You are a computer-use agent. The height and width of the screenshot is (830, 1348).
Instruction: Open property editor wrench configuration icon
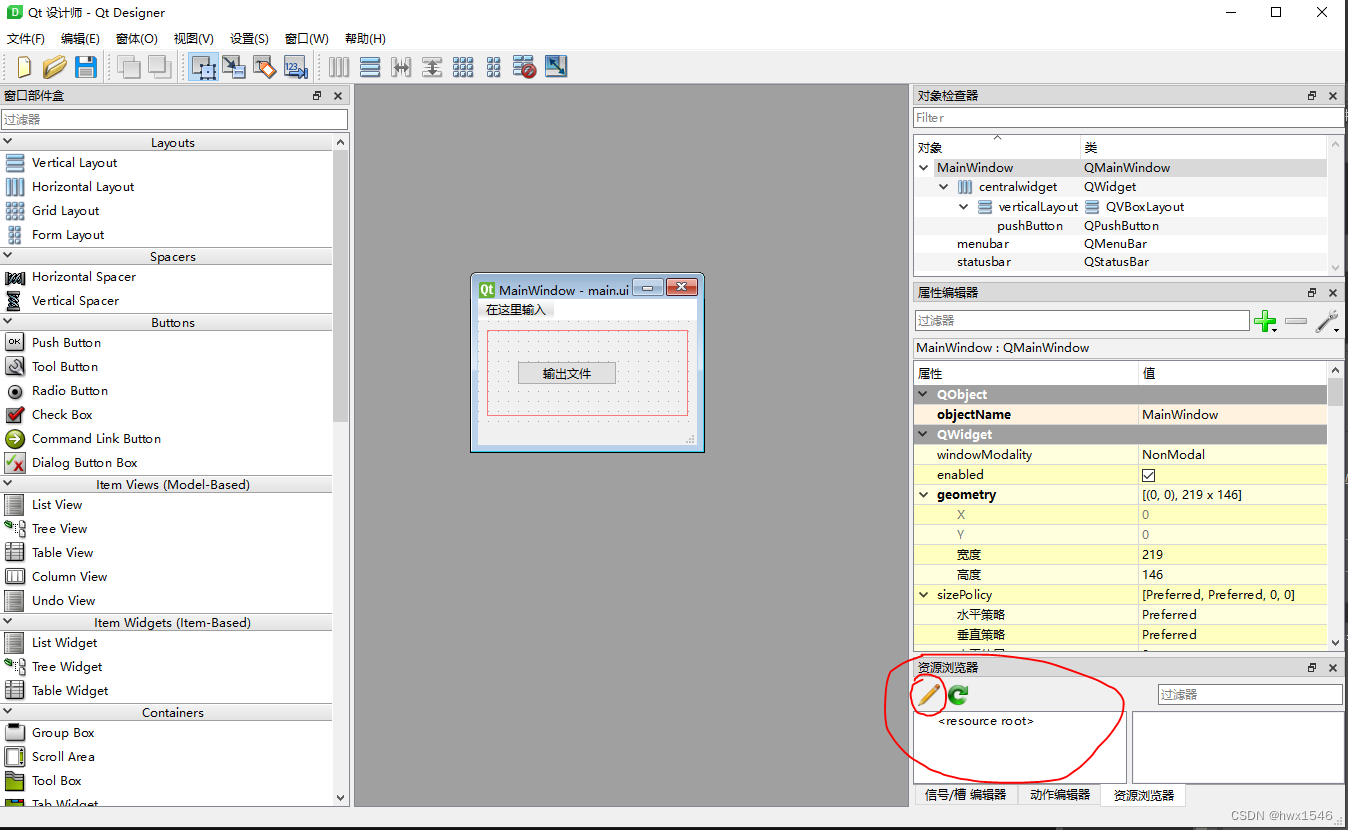click(x=1327, y=322)
